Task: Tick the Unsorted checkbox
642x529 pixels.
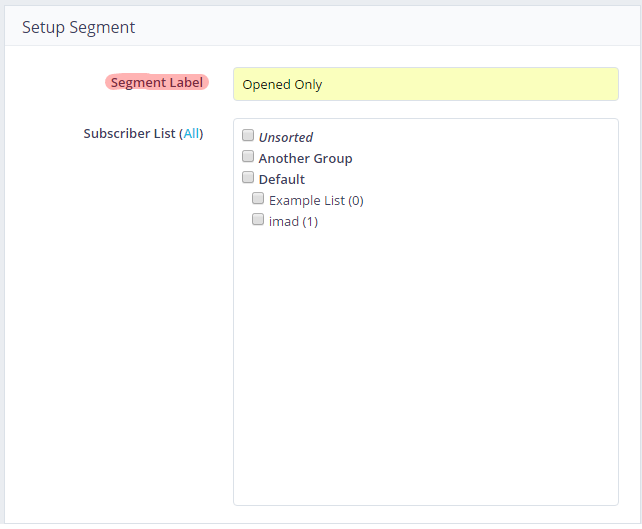Action: [248, 136]
